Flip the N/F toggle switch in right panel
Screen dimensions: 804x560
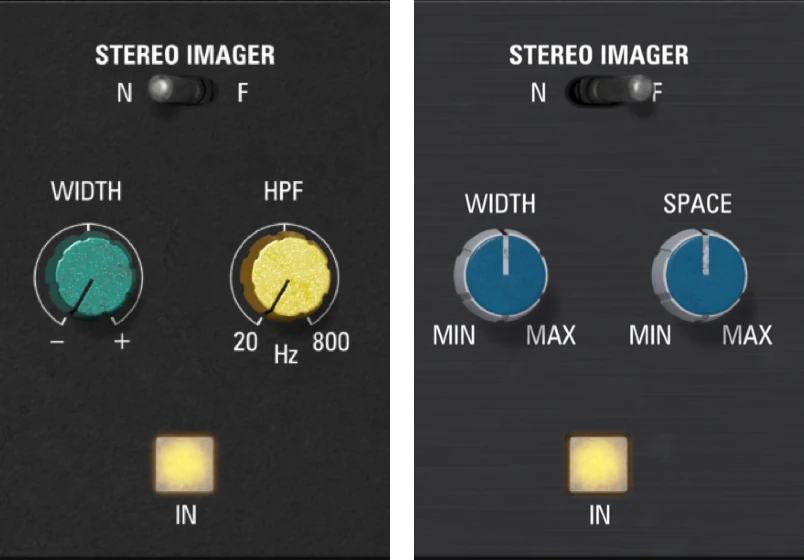609,89
